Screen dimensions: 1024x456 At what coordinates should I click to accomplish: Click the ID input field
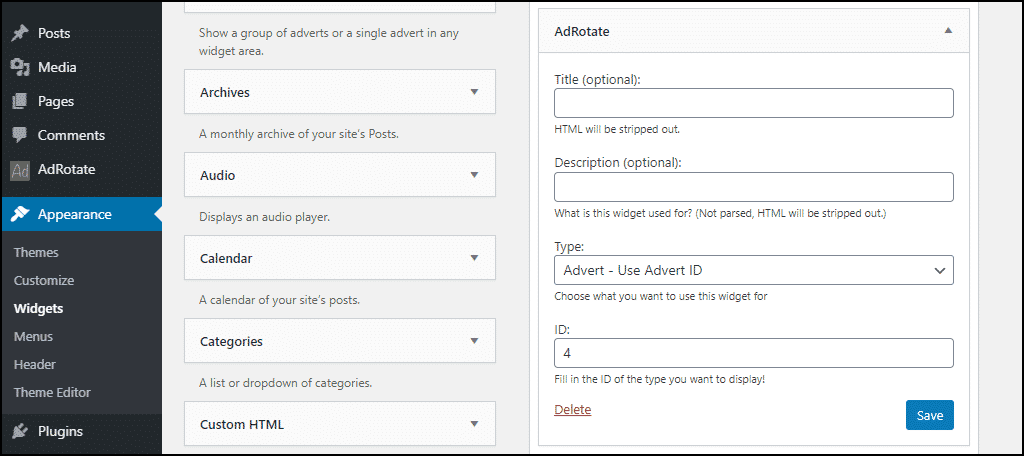point(754,353)
